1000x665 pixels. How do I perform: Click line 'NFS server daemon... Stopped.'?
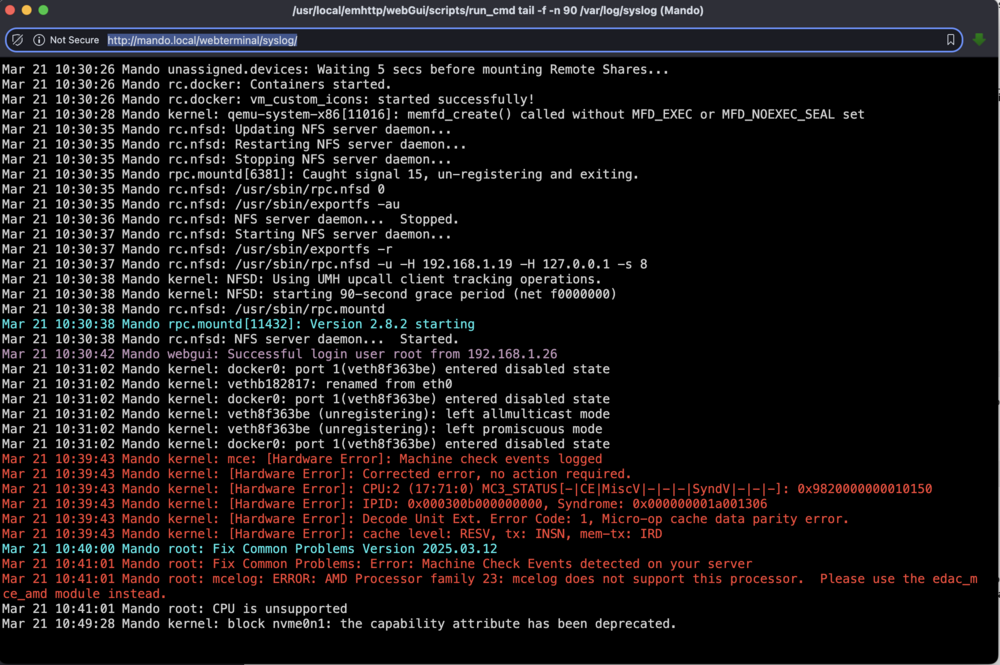point(230,219)
